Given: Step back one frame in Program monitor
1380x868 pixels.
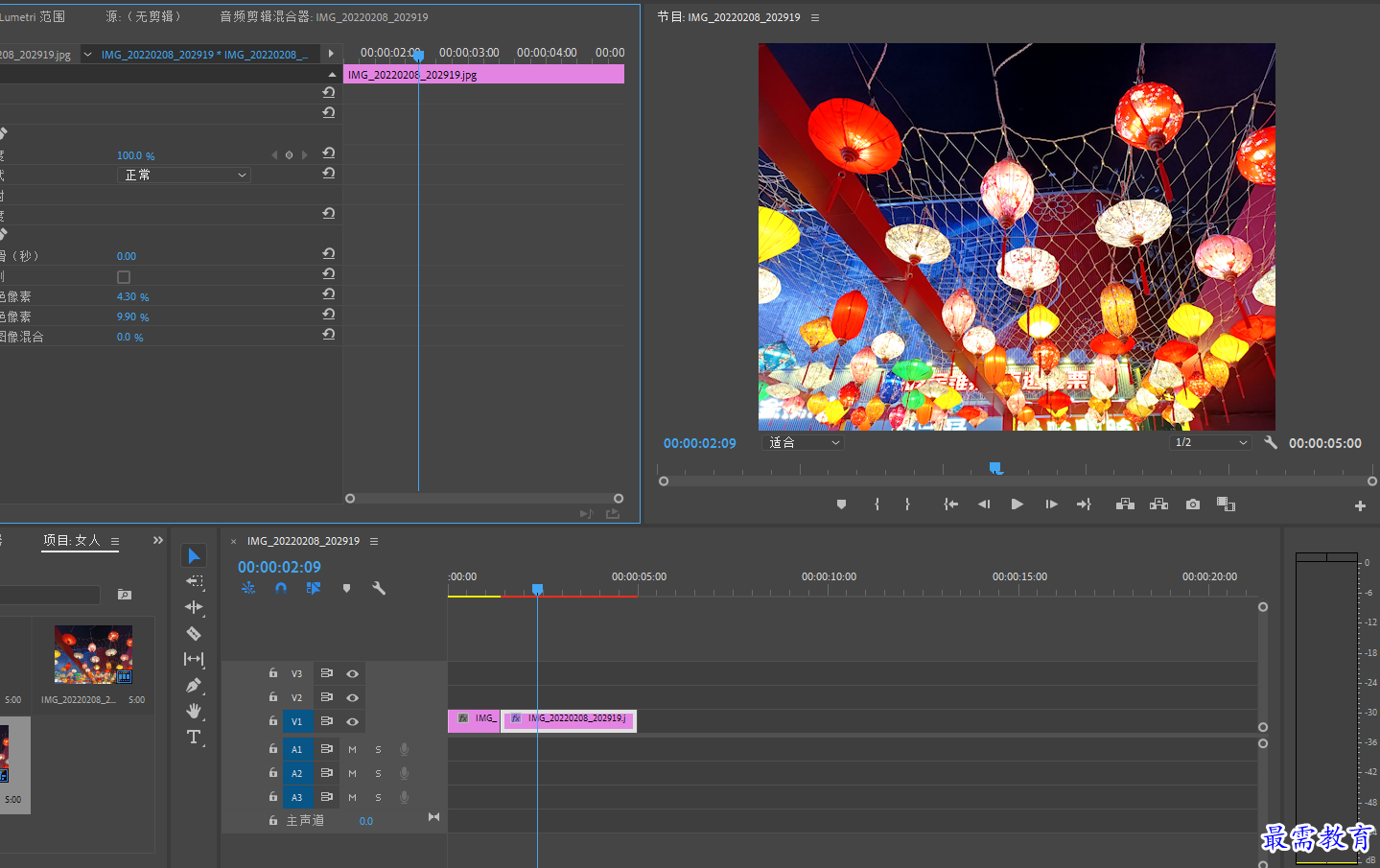Looking at the screenshot, I should (984, 504).
